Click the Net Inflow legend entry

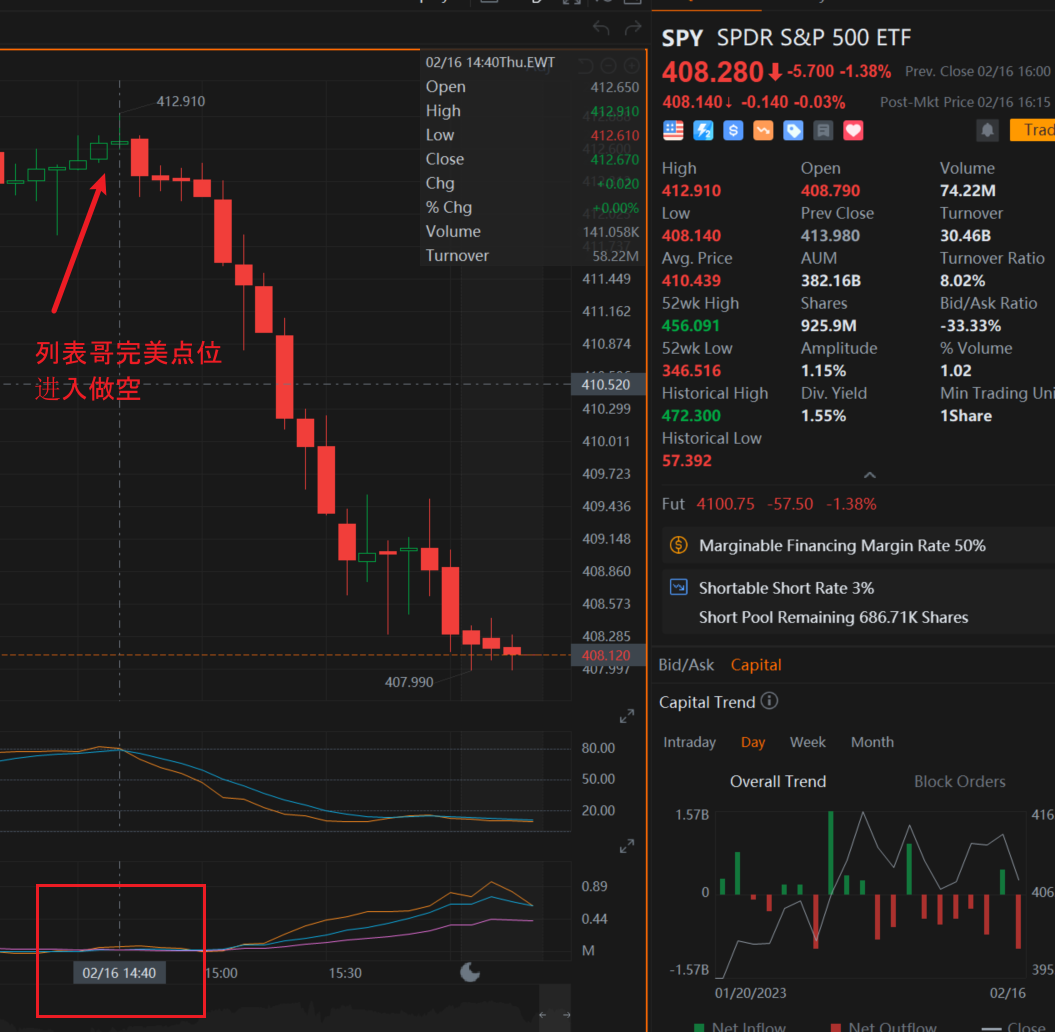coord(739,1026)
